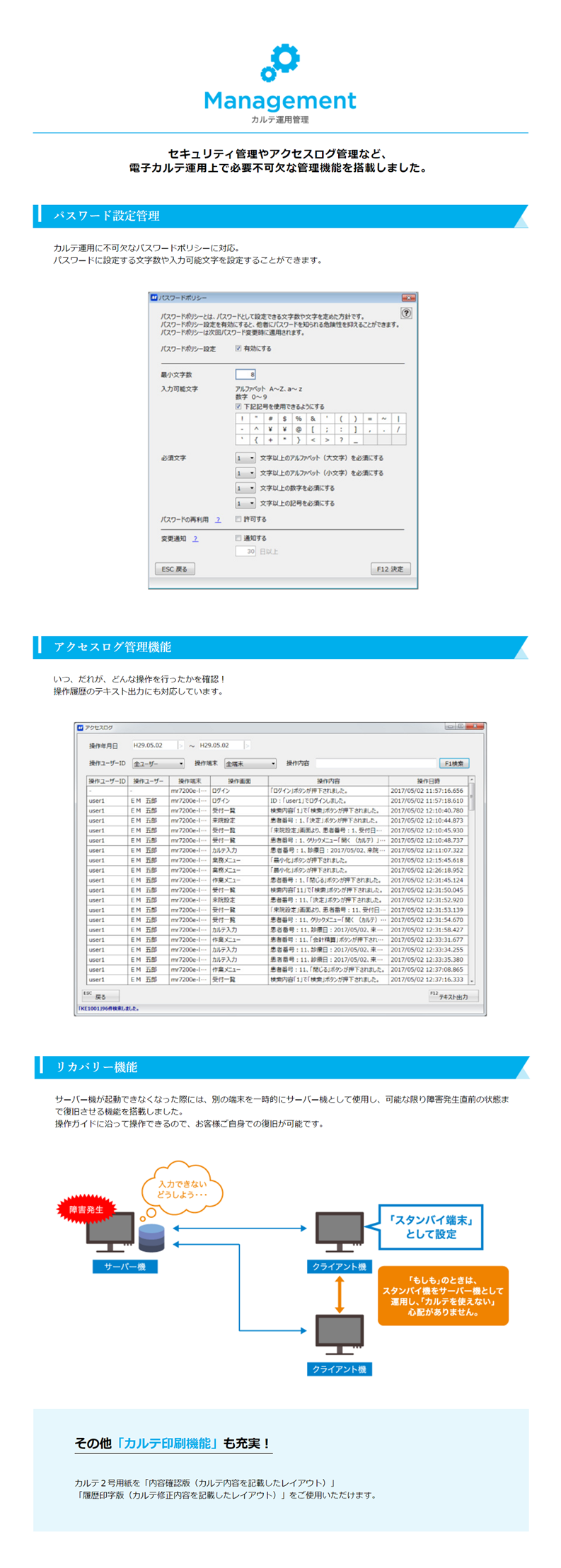
Task: Click the upper client machine monitor
Action: 340,1233
